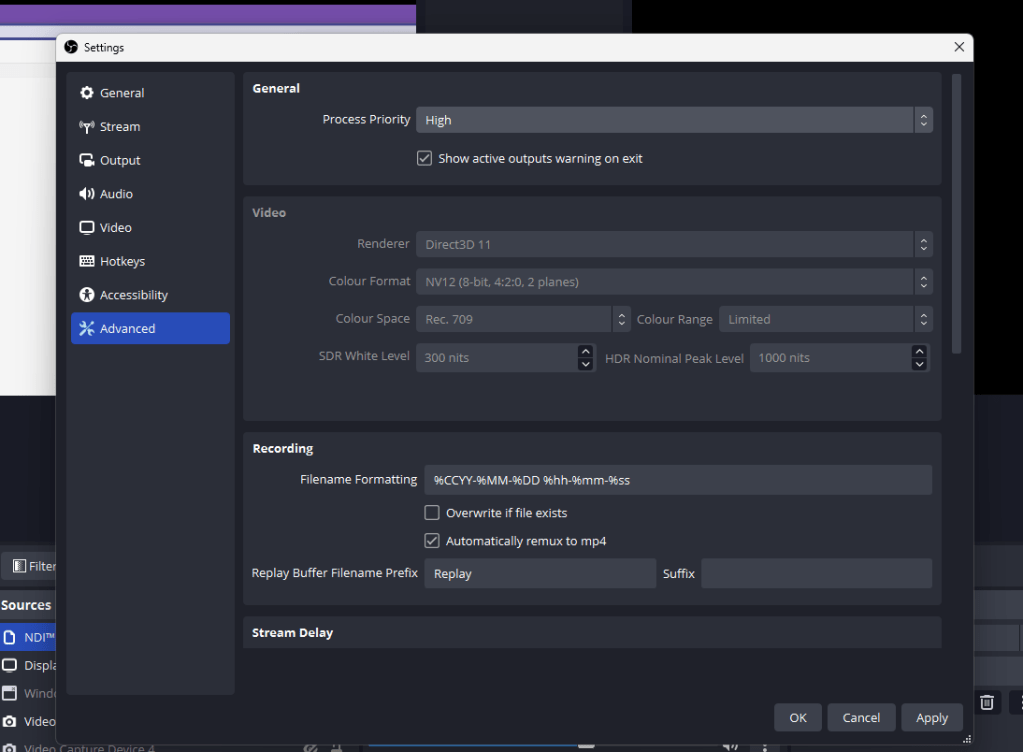Open the General settings section
The width and height of the screenshot is (1023, 752).
pos(150,93)
